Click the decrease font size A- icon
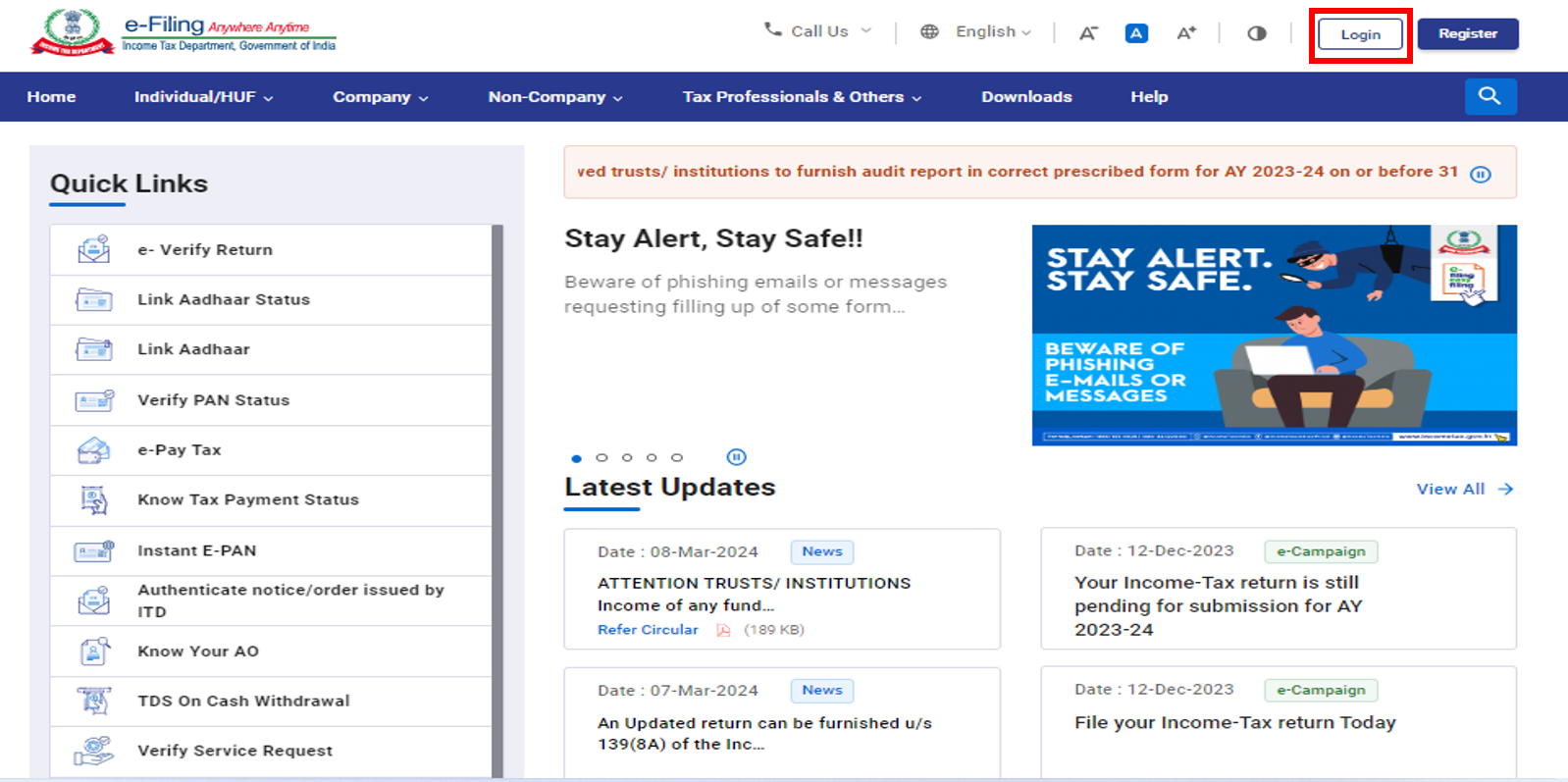 pos(1087,33)
